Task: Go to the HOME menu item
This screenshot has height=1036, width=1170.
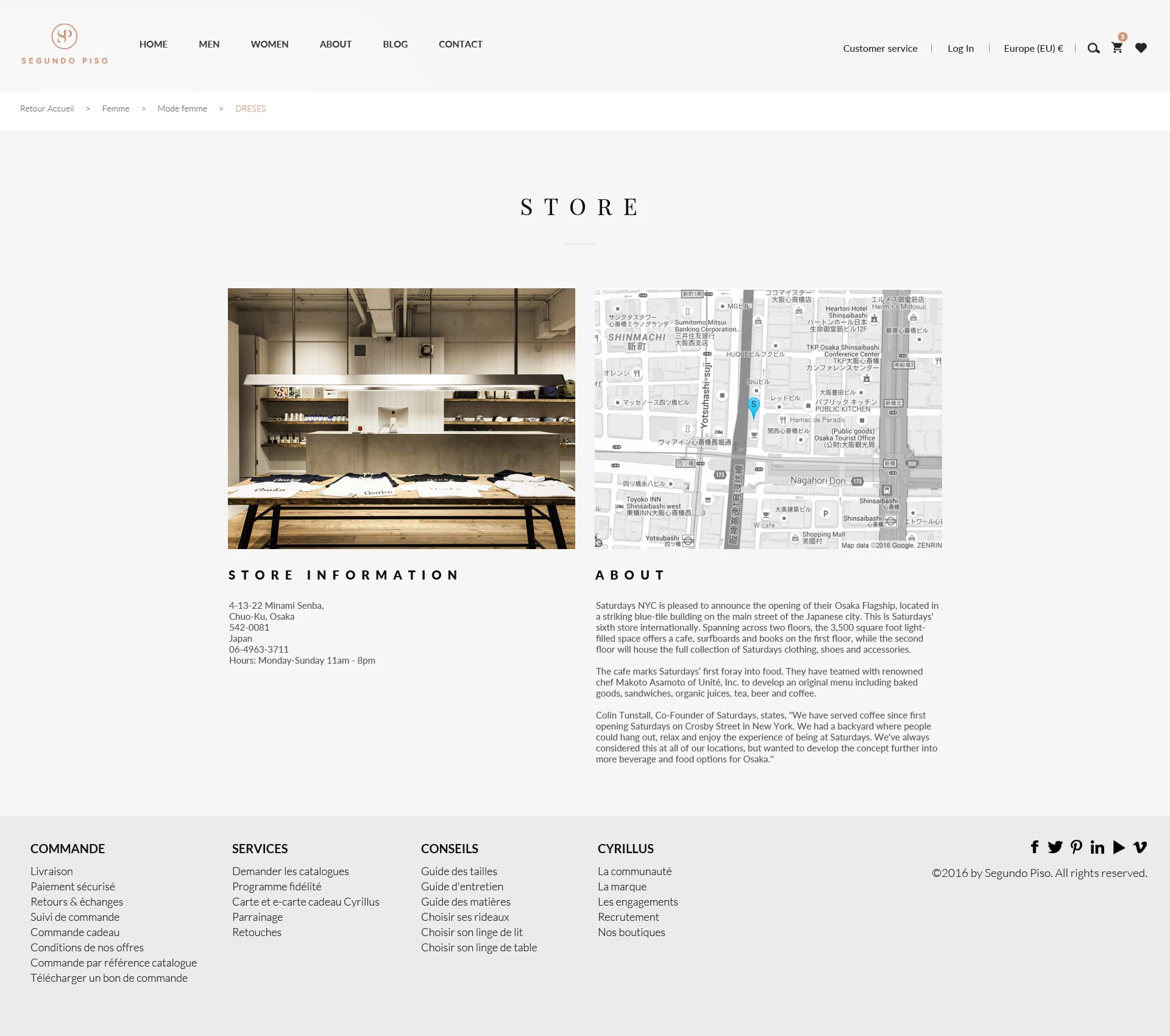Action: coord(154,44)
